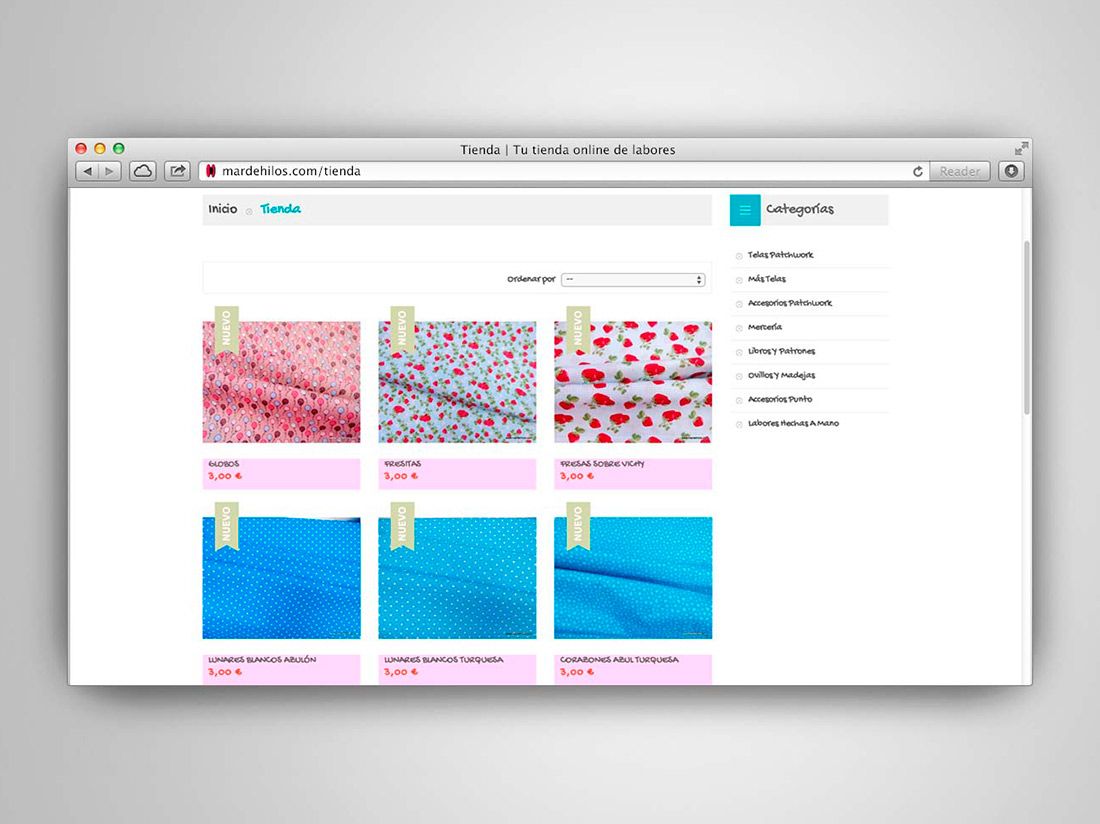Click the Tienda breadcrumb link

click(x=281, y=209)
